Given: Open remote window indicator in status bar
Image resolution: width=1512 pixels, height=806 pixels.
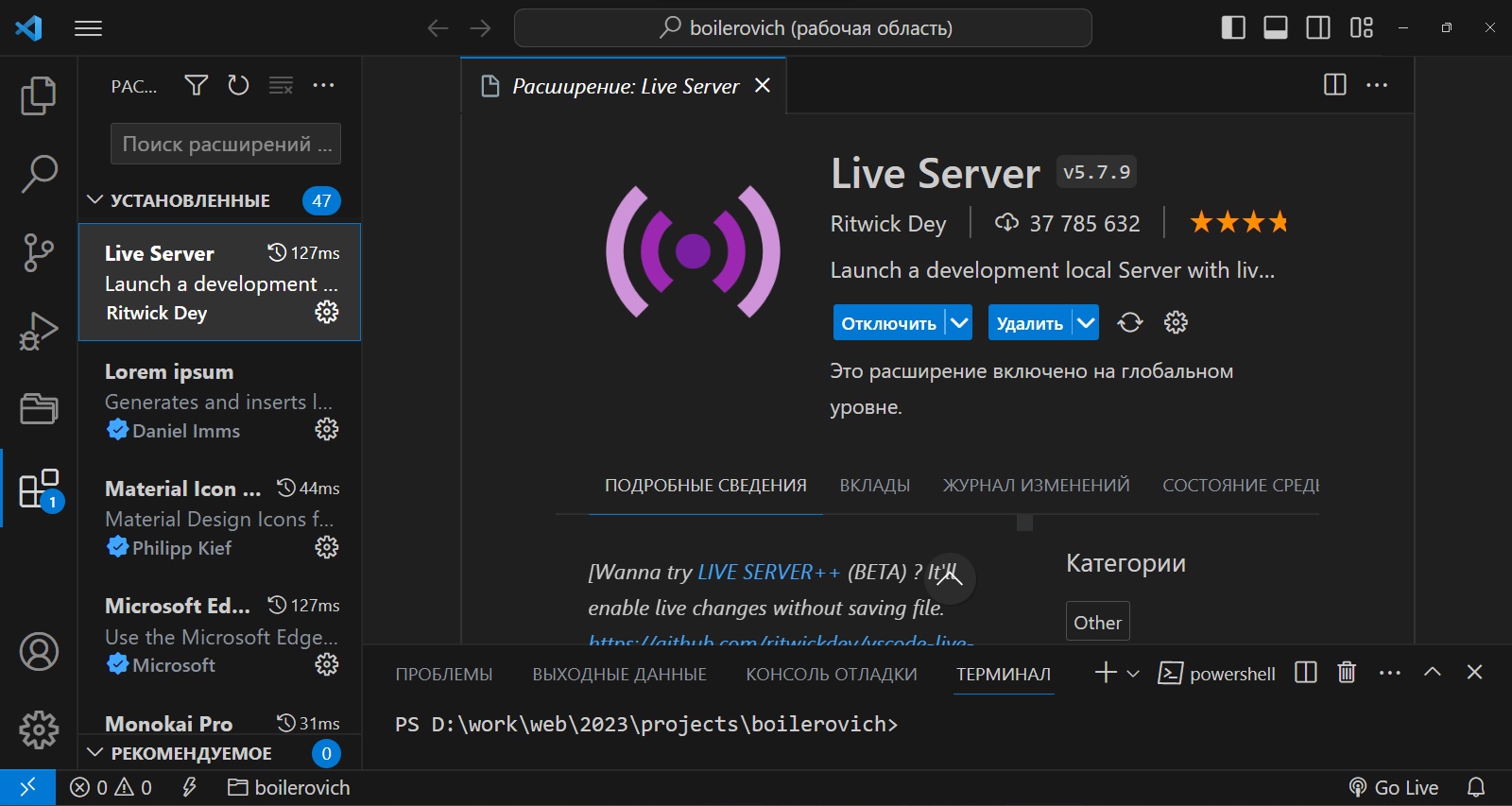Looking at the screenshot, I should point(27,787).
